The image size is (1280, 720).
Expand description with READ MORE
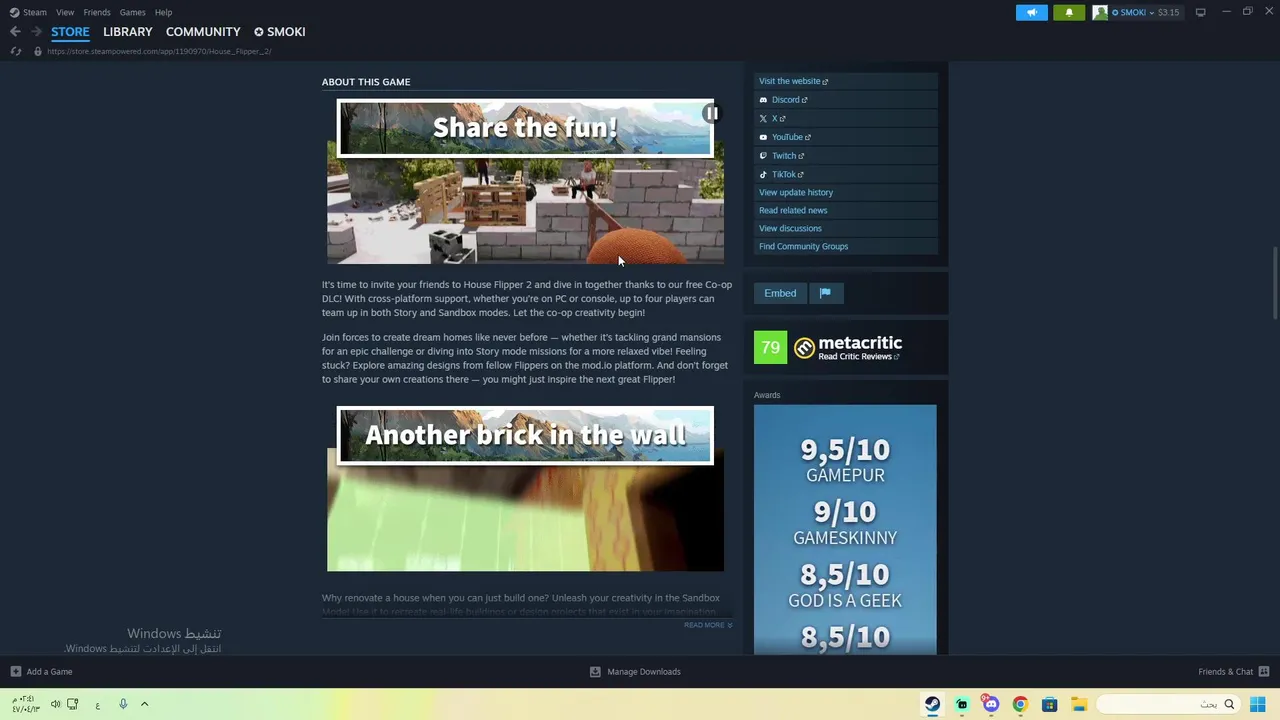(x=708, y=625)
